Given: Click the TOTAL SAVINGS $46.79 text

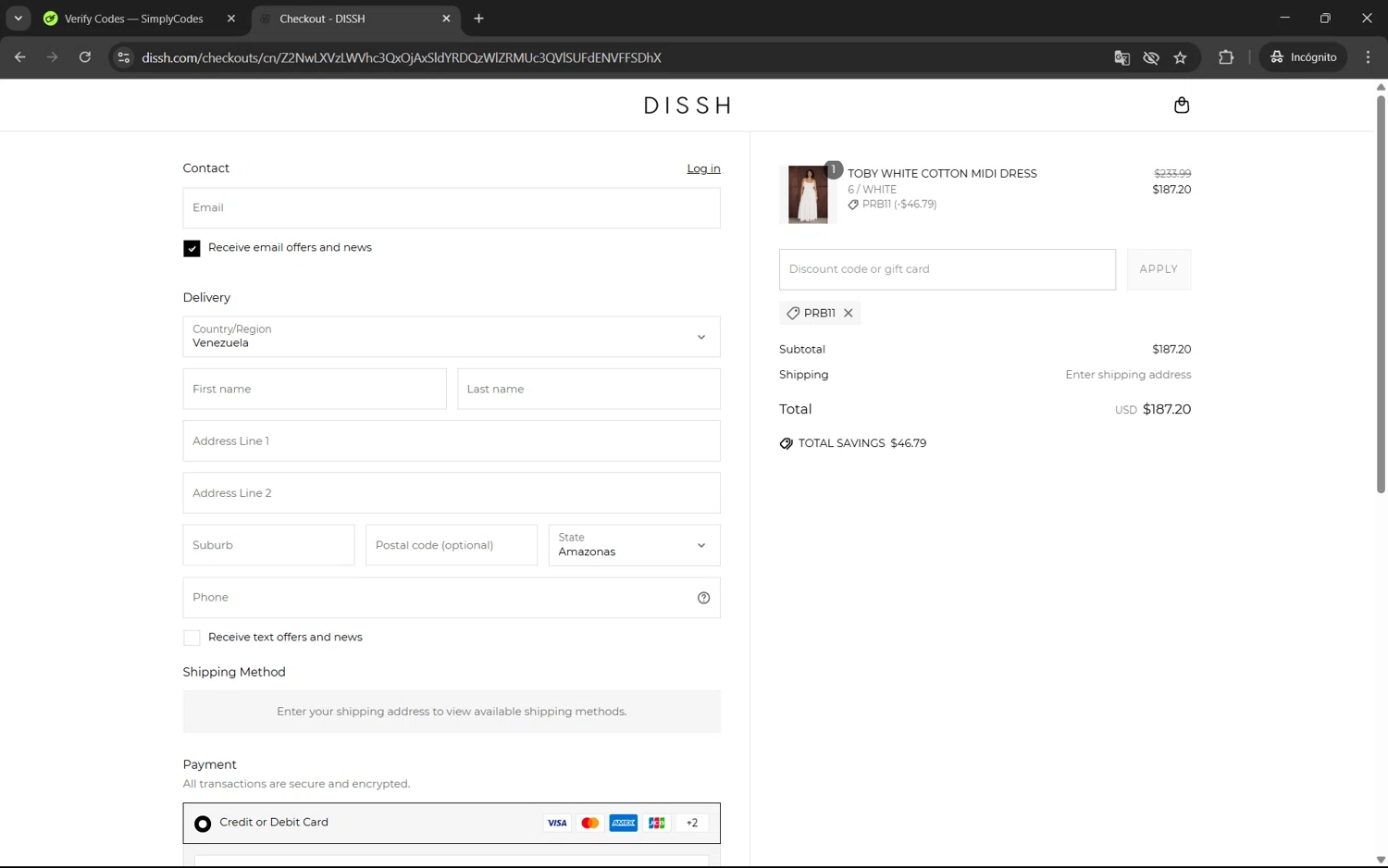Looking at the screenshot, I should [x=862, y=443].
